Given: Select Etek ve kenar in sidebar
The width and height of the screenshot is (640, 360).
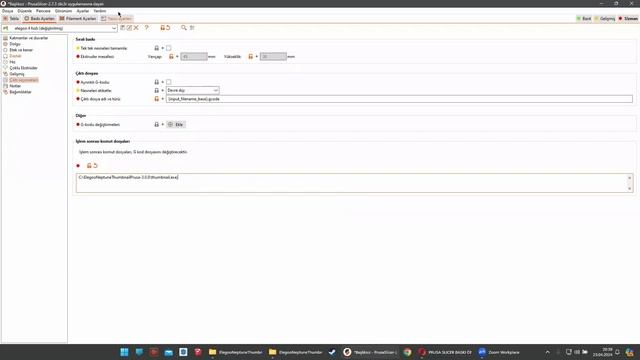Looking at the screenshot, I should coord(21,50).
